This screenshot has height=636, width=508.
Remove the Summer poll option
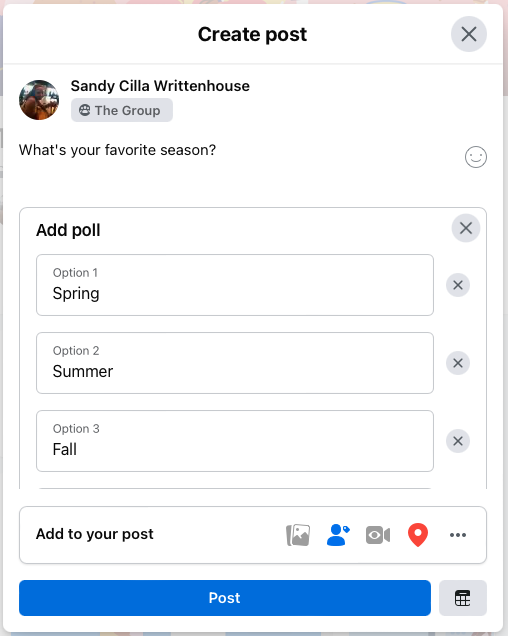click(x=458, y=363)
